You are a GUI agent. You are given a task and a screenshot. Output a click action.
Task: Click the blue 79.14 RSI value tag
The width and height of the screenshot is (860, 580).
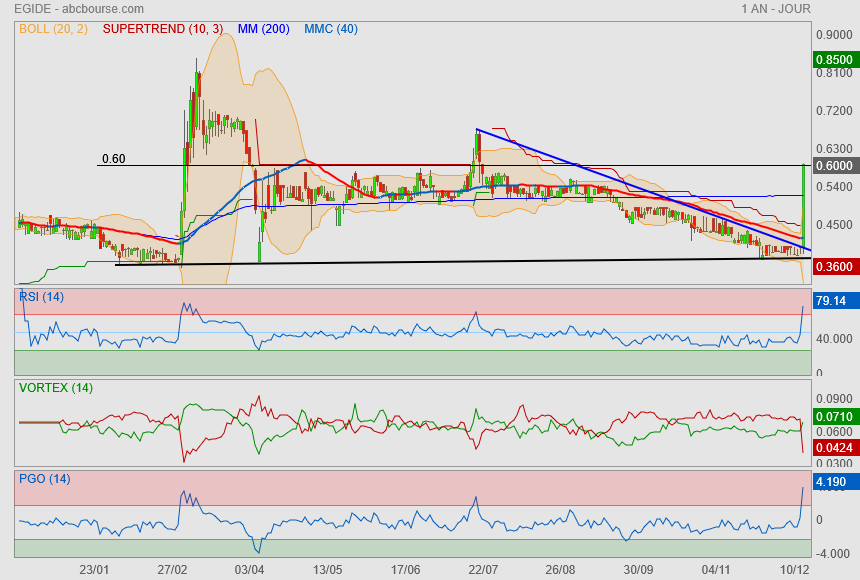tap(833, 300)
